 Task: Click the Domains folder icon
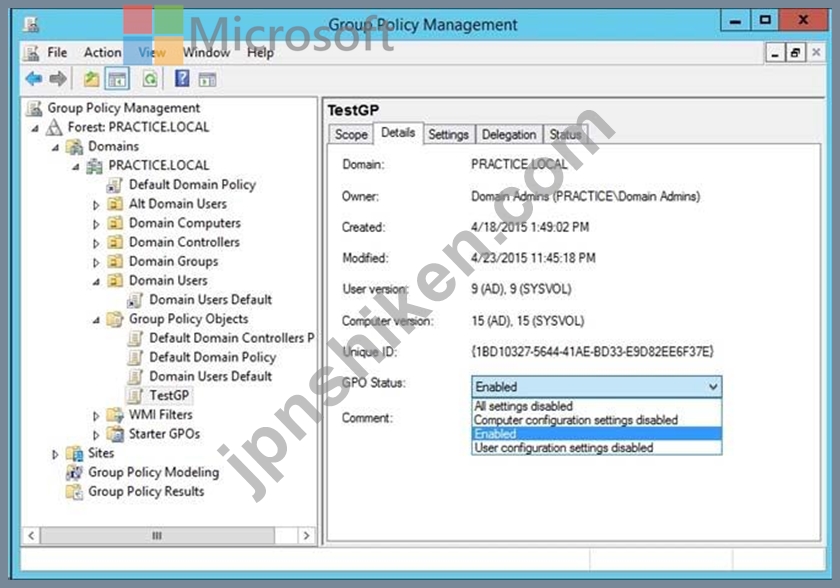click(x=74, y=146)
